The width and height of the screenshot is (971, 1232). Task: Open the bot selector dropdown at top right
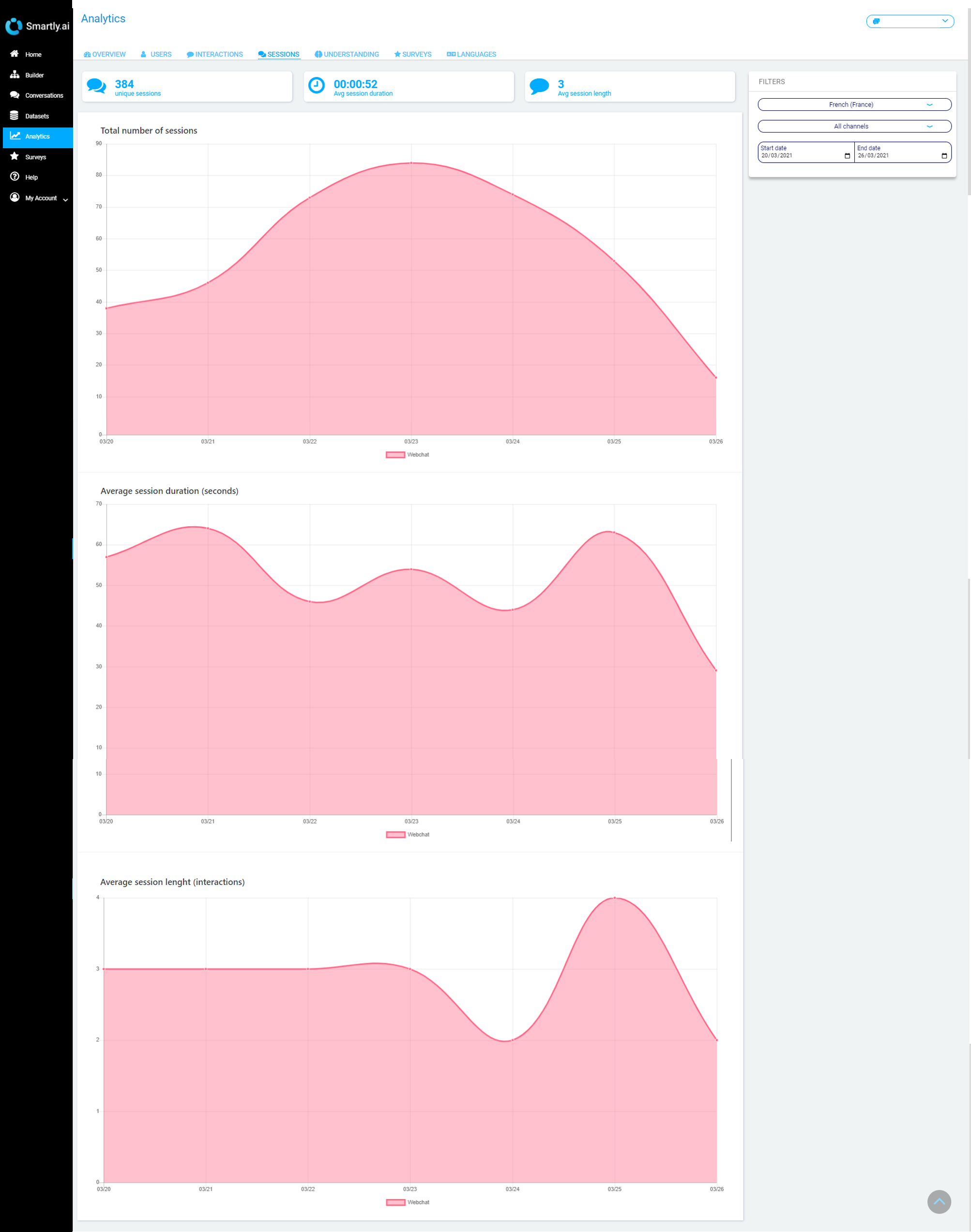point(910,21)
